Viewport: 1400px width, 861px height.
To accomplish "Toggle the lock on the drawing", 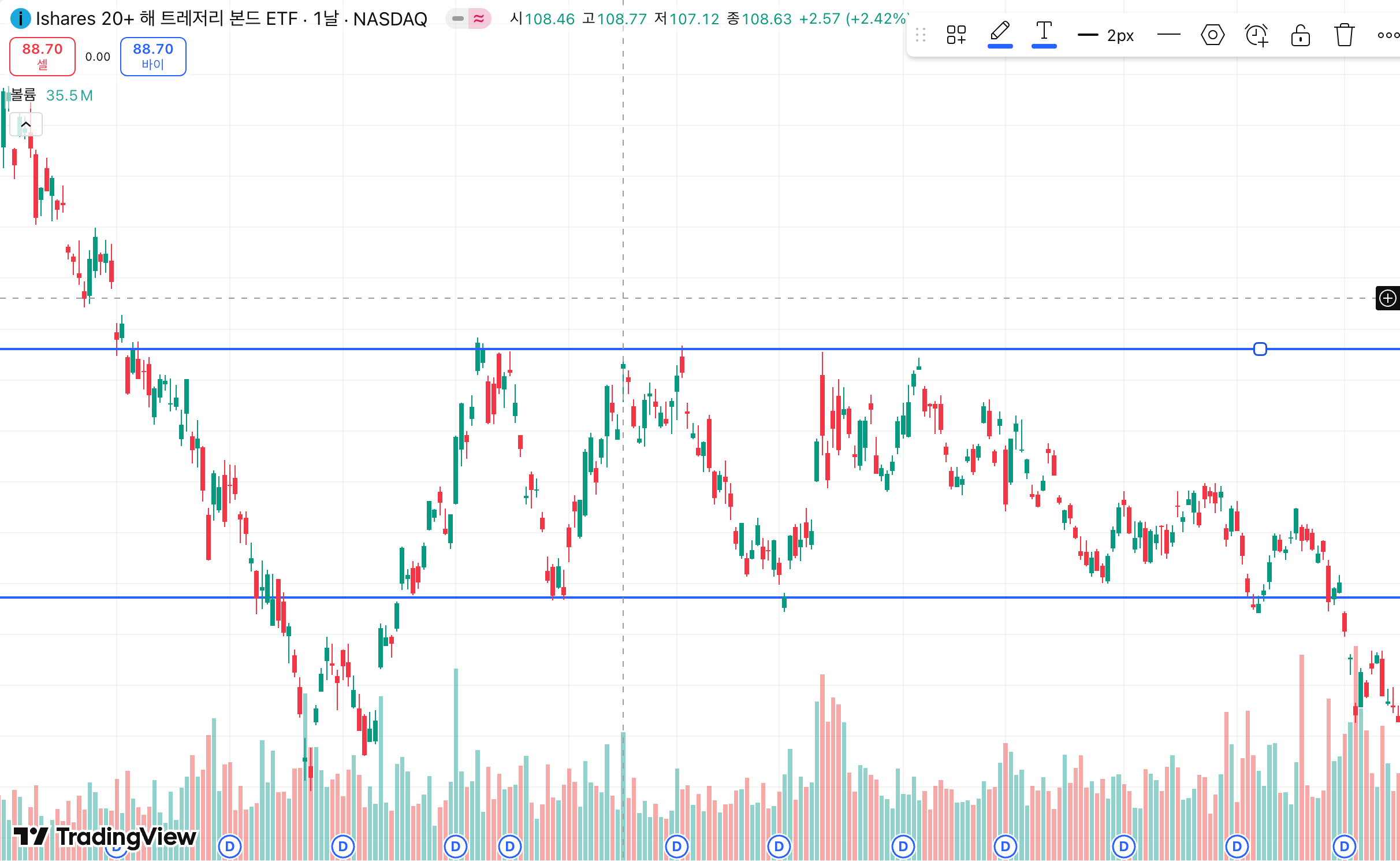I will [x=1300, y=35].
